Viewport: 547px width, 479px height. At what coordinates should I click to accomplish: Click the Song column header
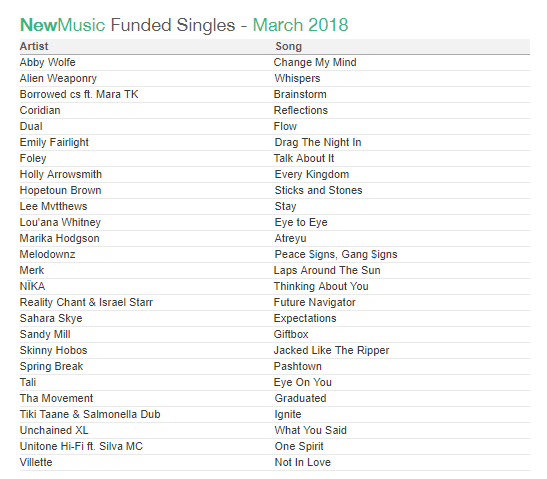(289, 46)
